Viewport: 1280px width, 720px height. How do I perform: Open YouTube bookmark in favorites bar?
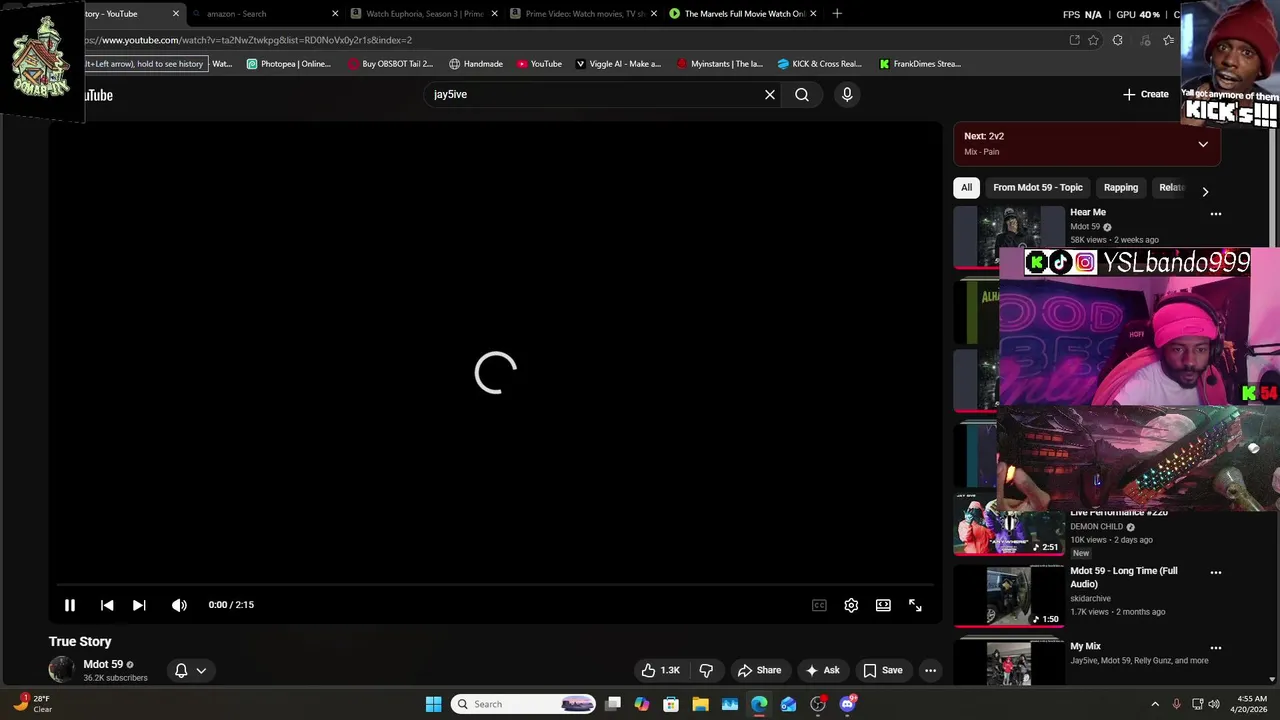[539, 64]
